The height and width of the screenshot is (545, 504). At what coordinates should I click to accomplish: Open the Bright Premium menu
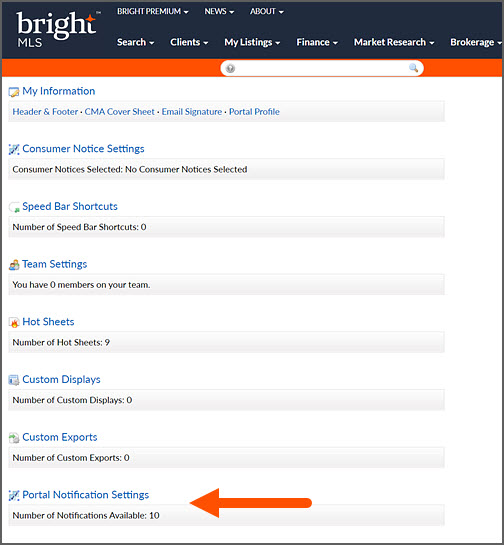click(x=153, y=11)
